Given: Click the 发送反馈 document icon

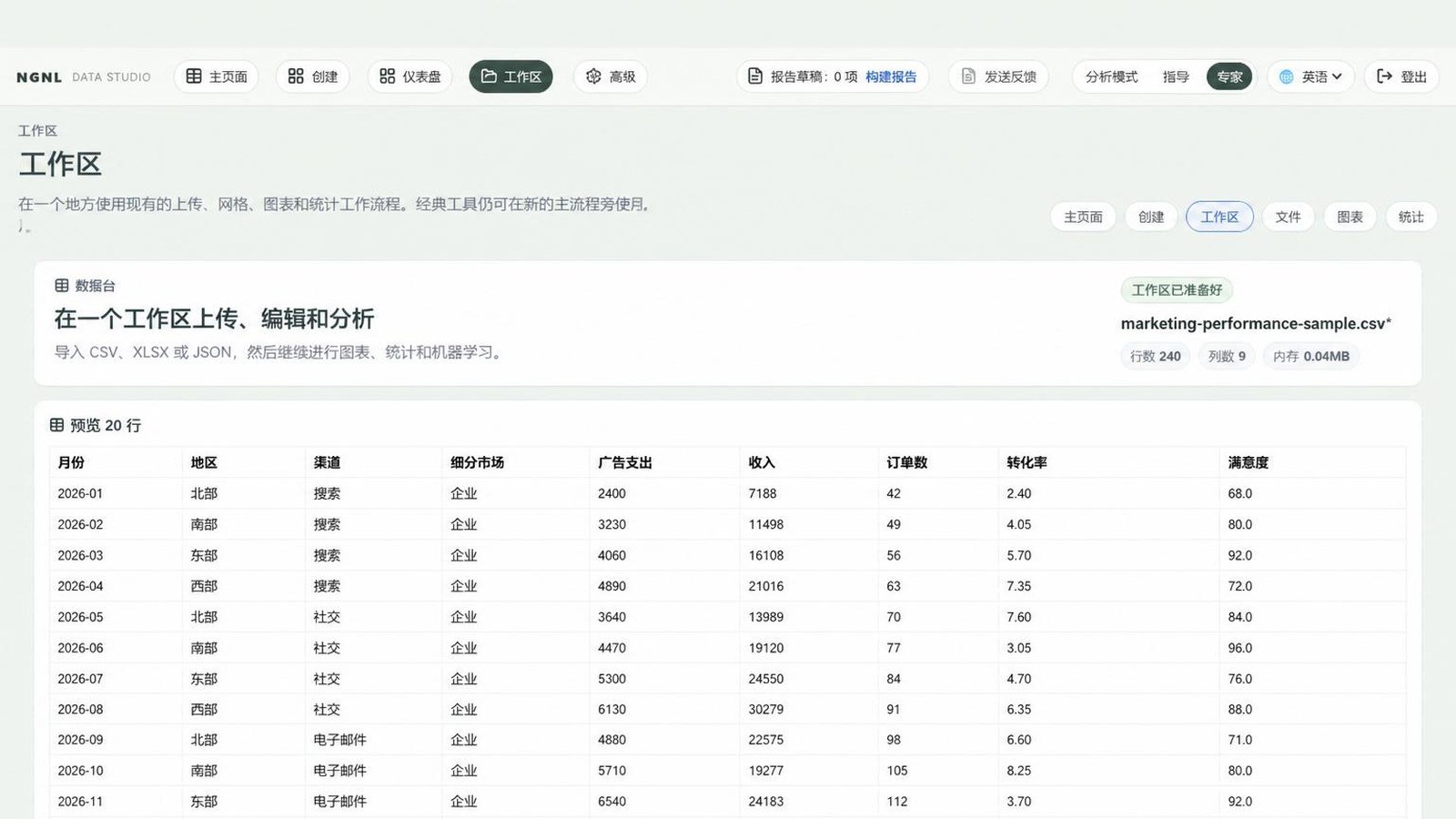Looking at the screenshot, I should 968,76.
